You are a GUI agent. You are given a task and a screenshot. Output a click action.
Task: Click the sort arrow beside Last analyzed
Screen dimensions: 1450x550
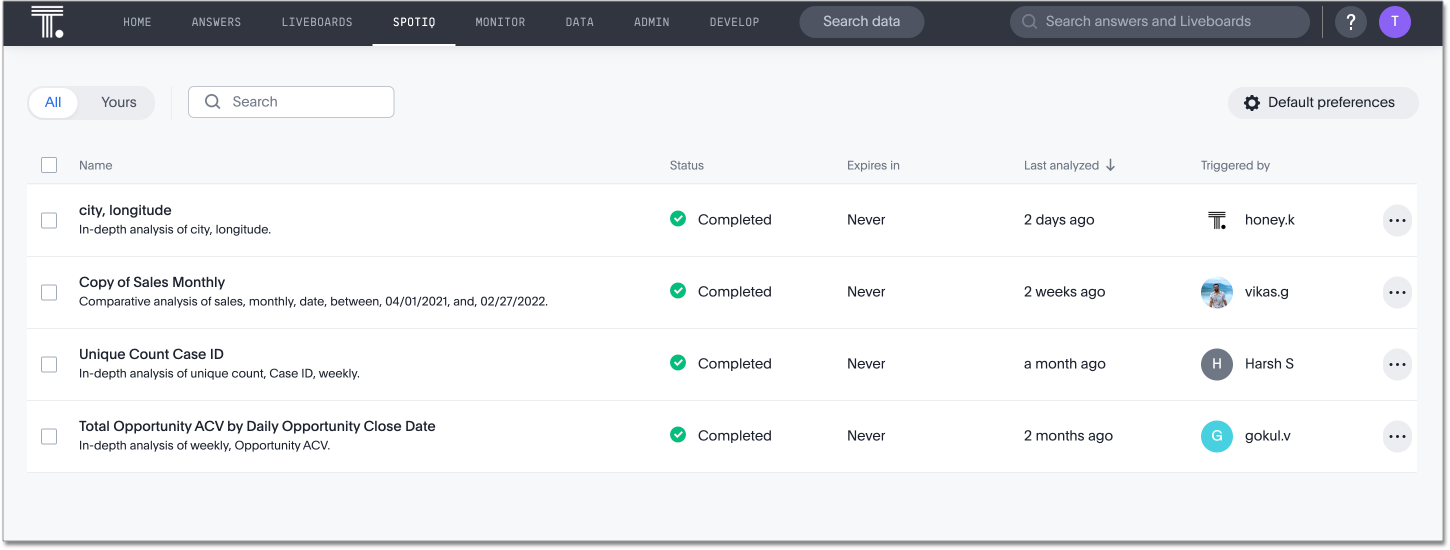click(x=1110, y=165)
